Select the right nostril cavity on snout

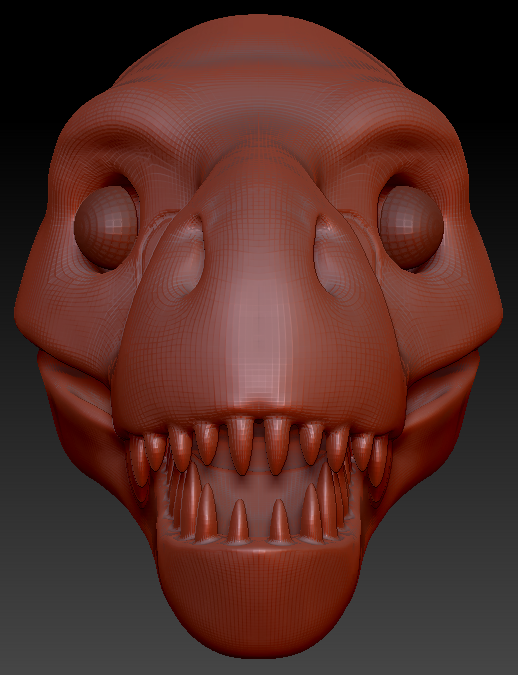334,258
